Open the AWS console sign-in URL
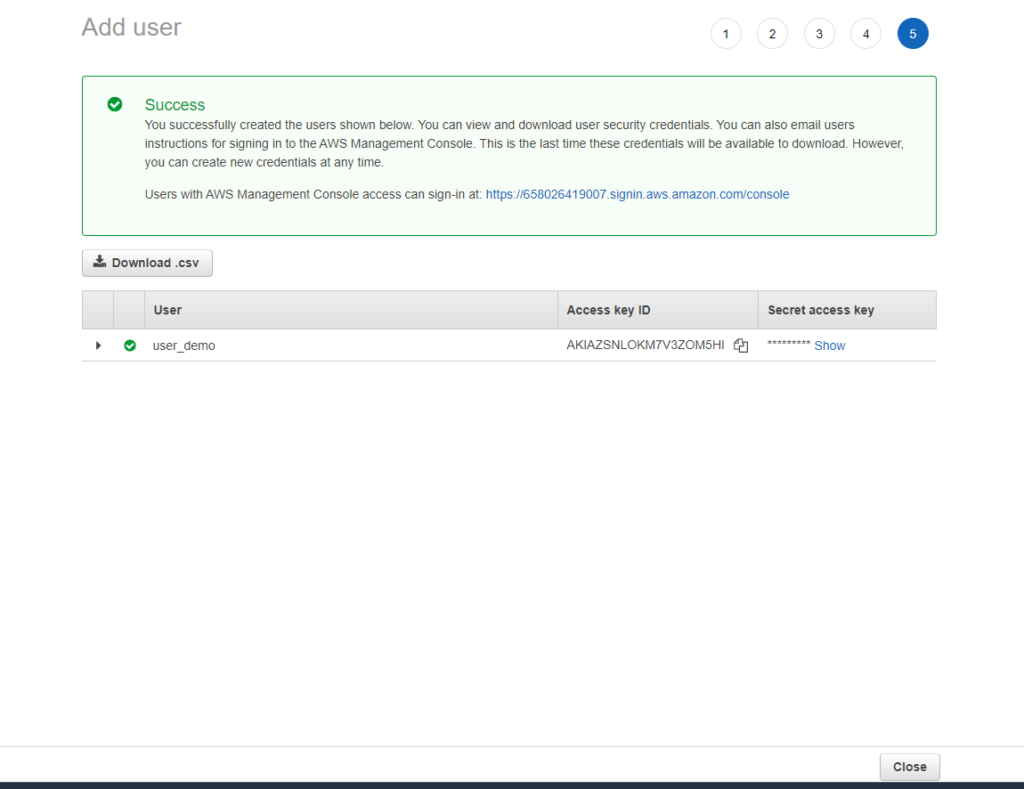Viewport: 1024px width, 789px height. point(637,194)
